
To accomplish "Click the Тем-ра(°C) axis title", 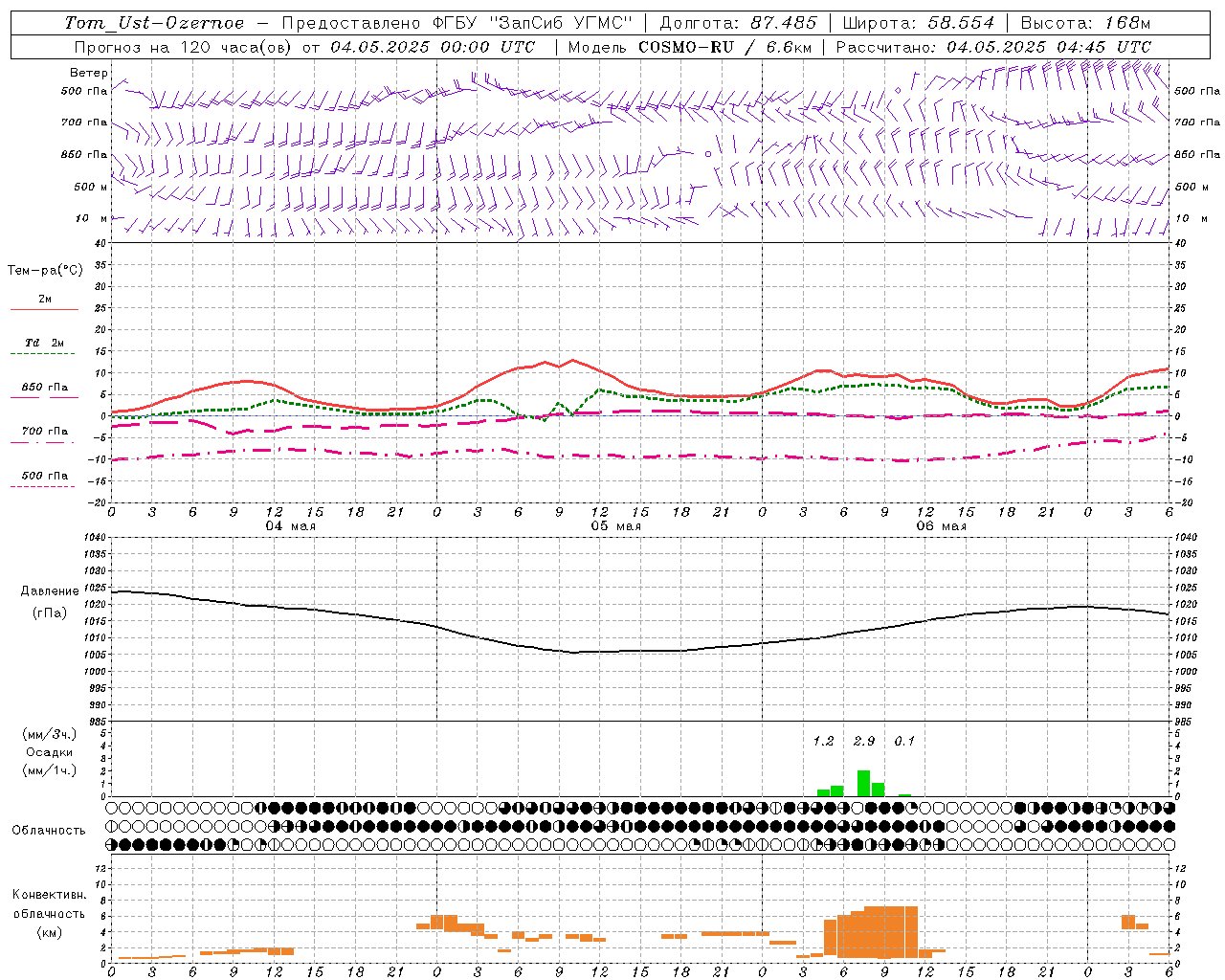I will pyautogui.click(x=45, y=271).
